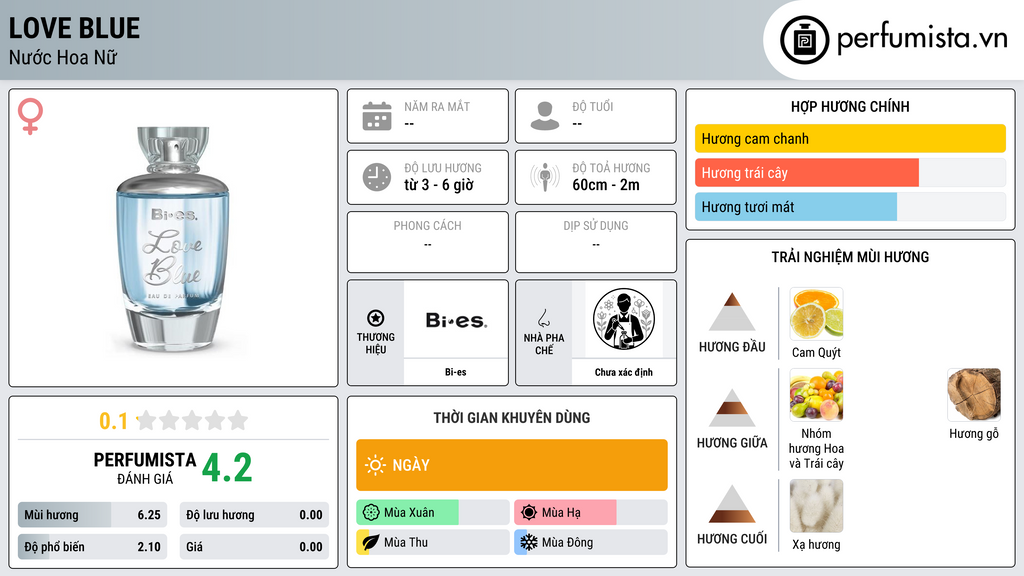Click the Mùi hương 6.25 score bar

click(x=92, y=515)
